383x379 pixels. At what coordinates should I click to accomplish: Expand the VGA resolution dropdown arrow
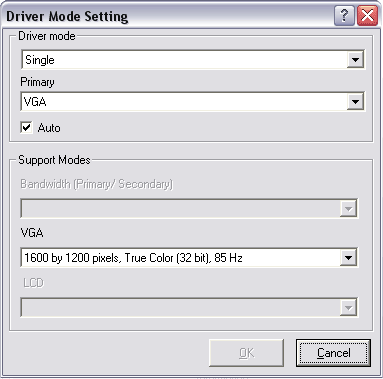tap(348, 258)
